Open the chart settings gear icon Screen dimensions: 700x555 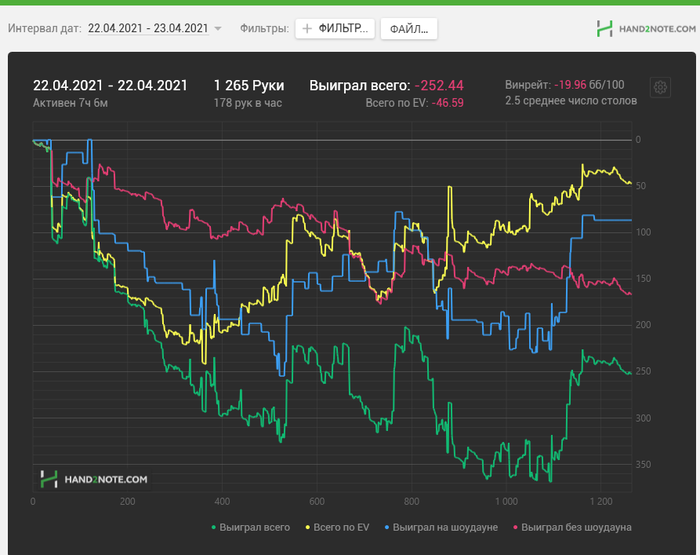(x=660, y=88)
